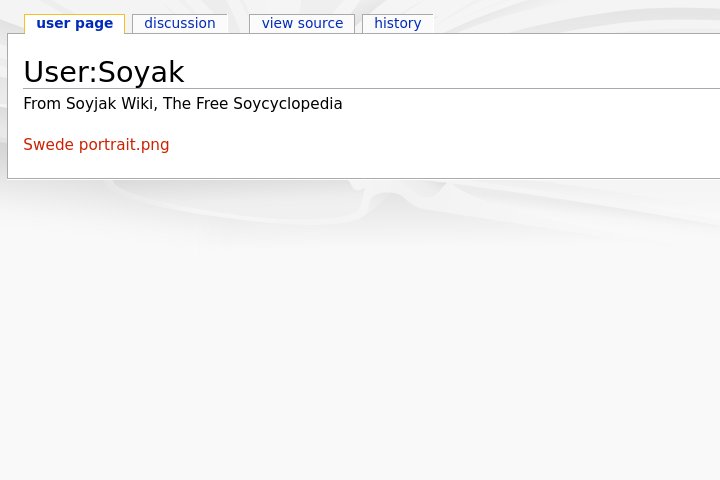Click the word Soyak in the title
Screen dimensions: 720x480
[141, 72]
